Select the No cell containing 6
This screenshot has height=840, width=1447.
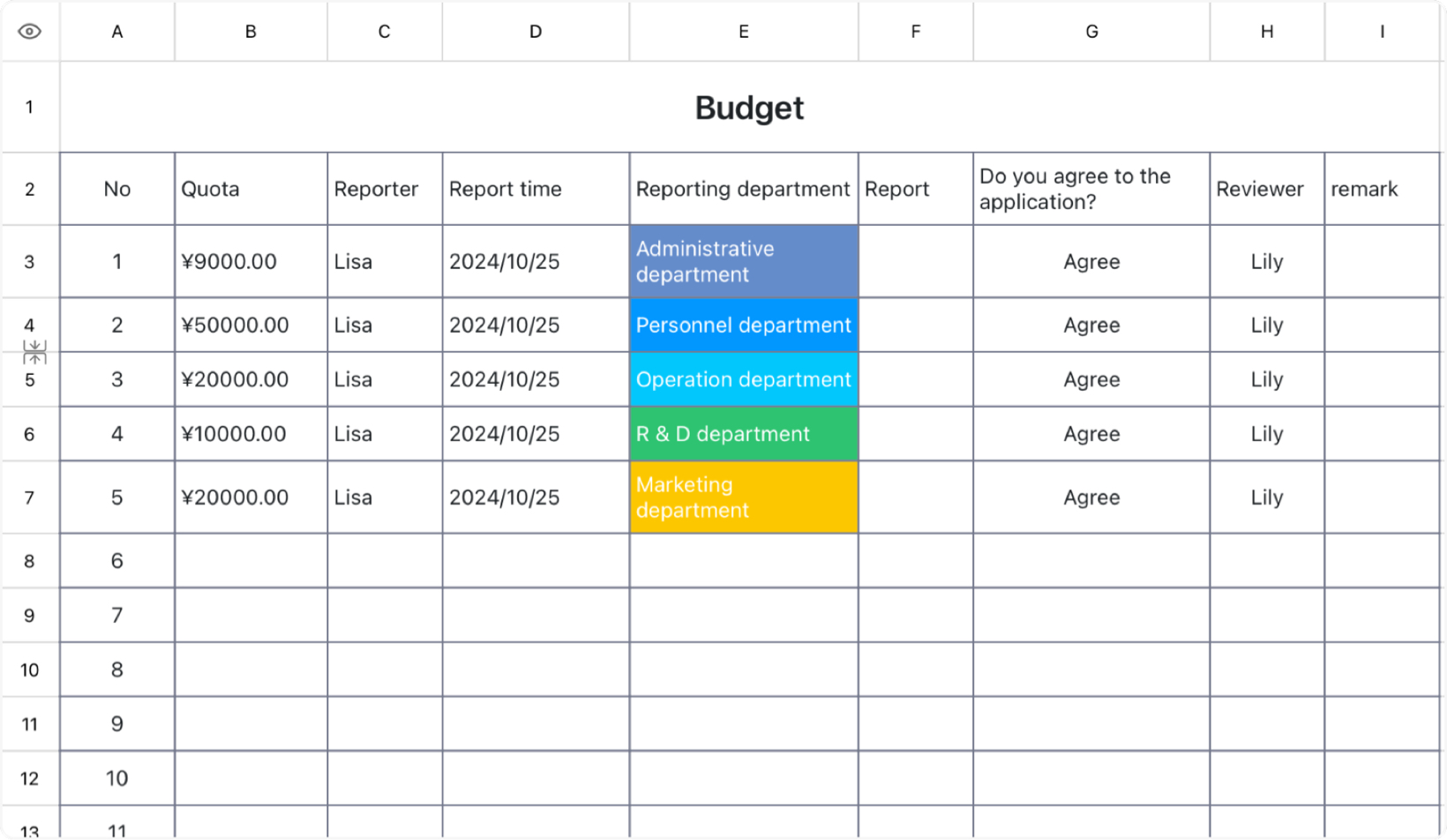click(x=117, y=561)
